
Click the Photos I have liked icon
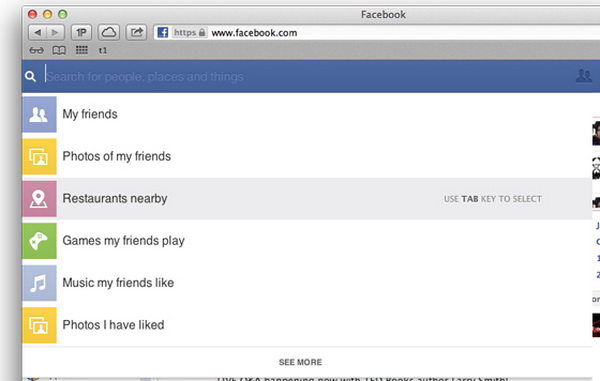(x=39, y=325)
